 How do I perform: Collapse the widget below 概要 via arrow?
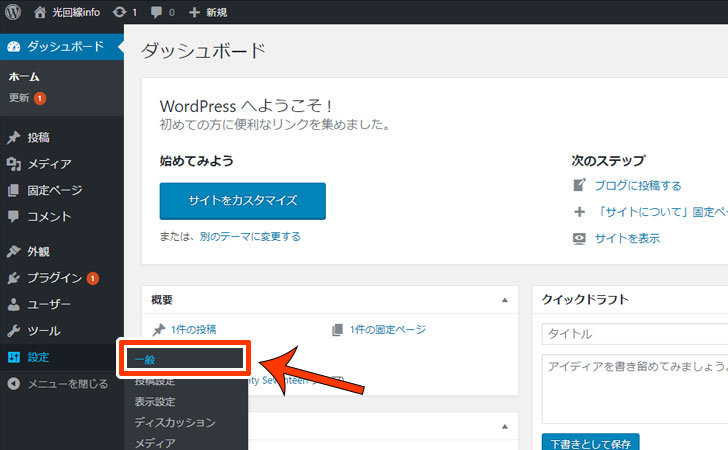(505, 426)
